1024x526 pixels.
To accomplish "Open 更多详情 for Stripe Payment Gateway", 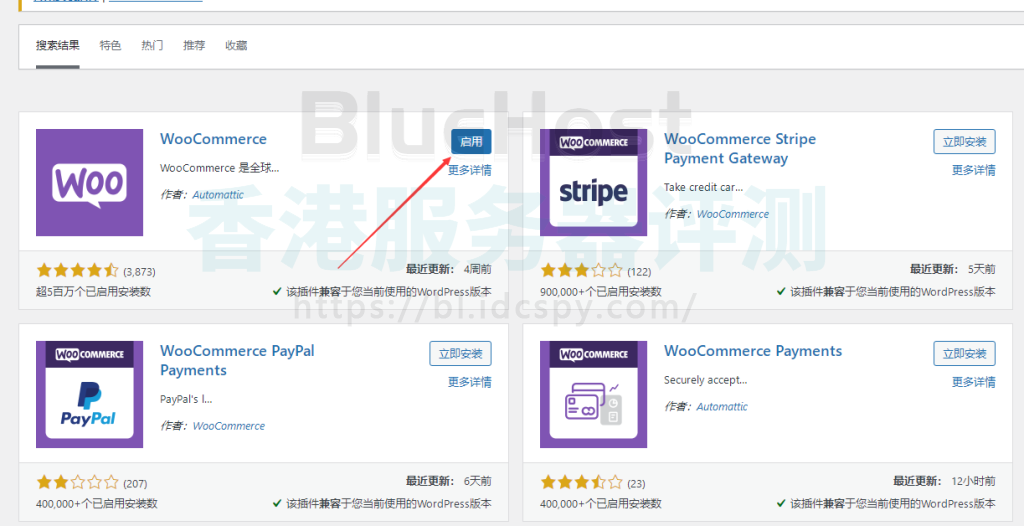I will click(x=973, y=171).
